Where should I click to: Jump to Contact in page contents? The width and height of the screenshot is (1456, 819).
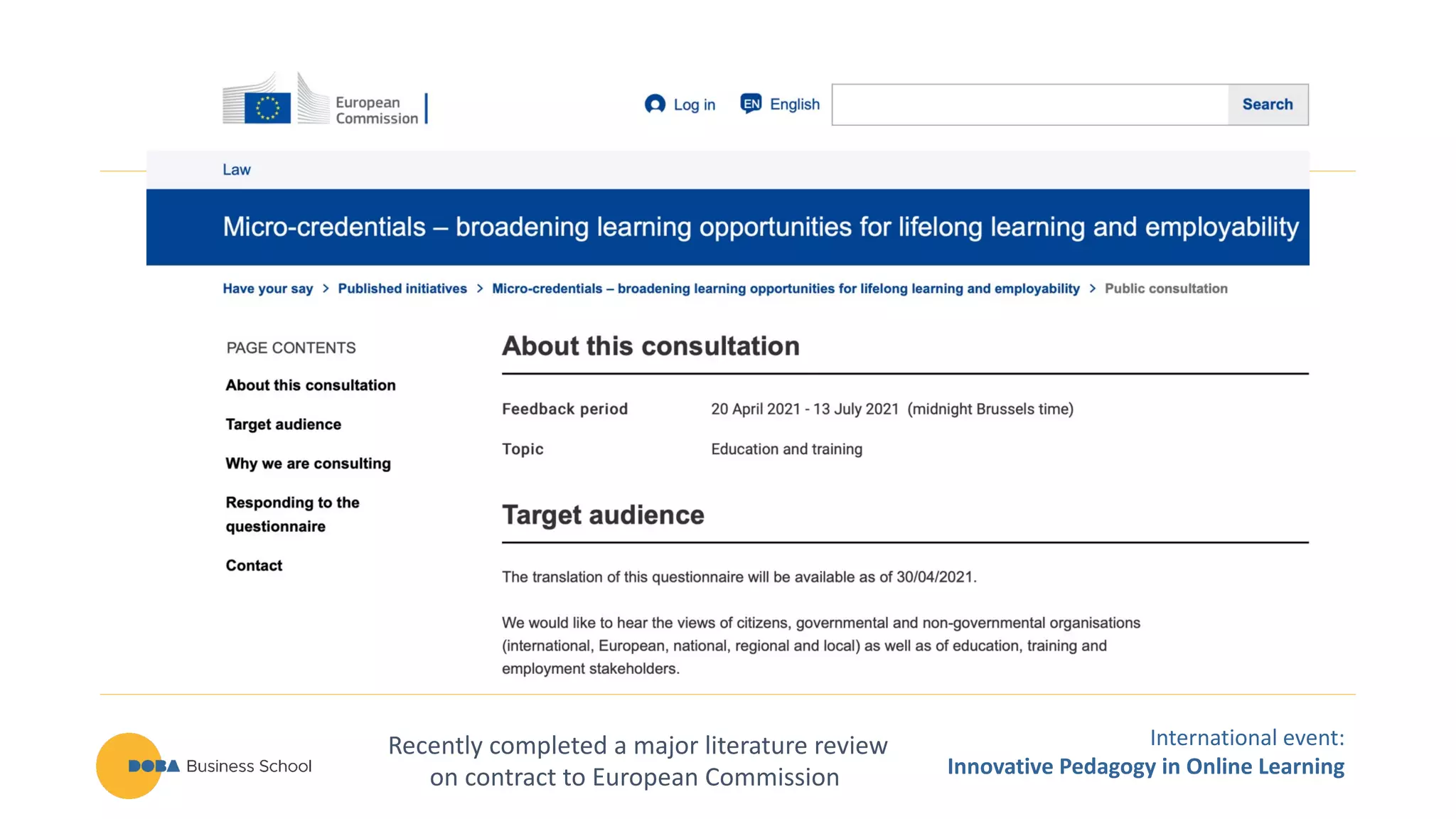pos(254,566)
